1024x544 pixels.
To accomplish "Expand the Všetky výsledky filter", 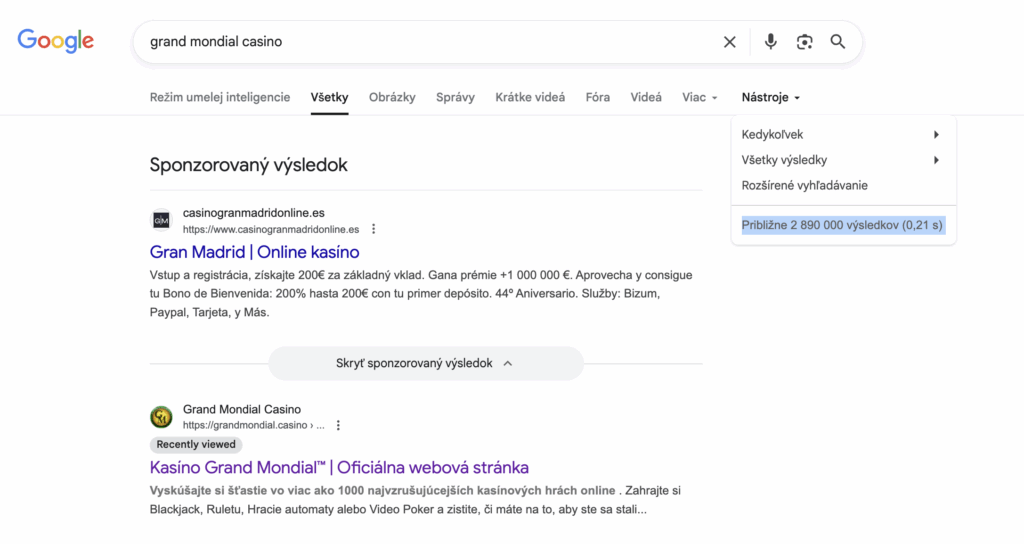I will (x=842, y=160).
